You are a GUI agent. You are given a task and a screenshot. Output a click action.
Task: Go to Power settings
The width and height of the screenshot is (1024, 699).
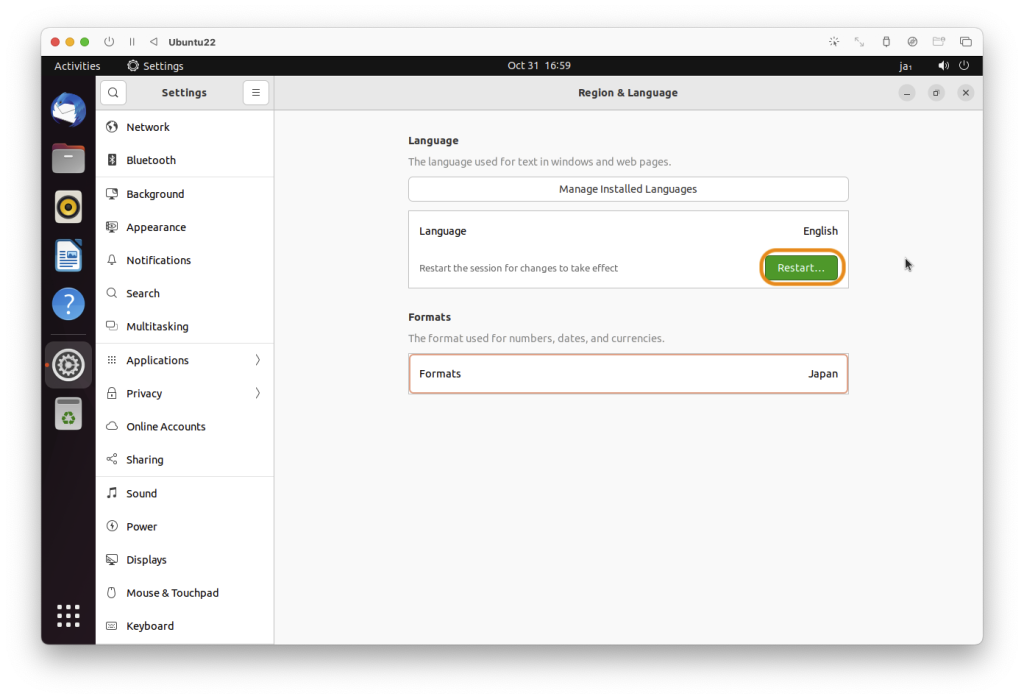click(185, 527)
